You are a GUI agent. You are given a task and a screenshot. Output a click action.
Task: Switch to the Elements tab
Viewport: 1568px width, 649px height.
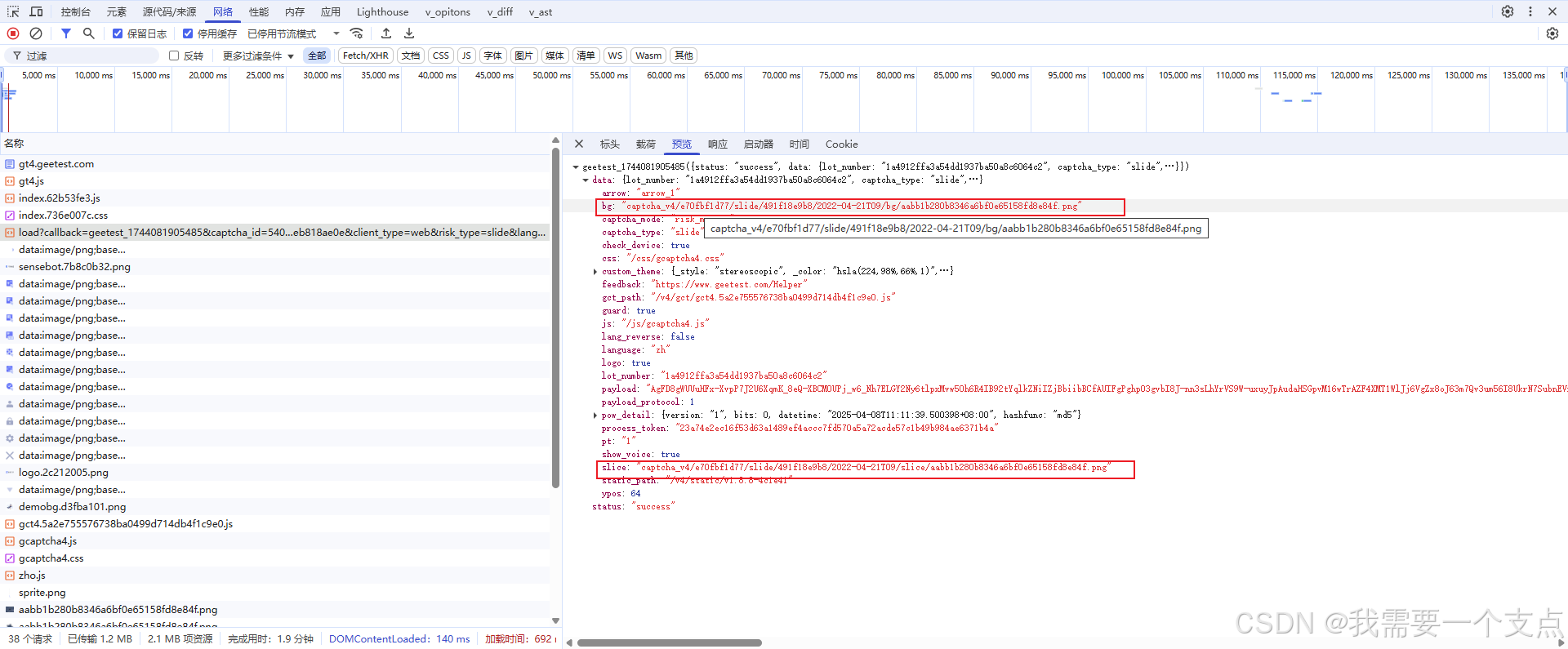click(x=117, y=11)
